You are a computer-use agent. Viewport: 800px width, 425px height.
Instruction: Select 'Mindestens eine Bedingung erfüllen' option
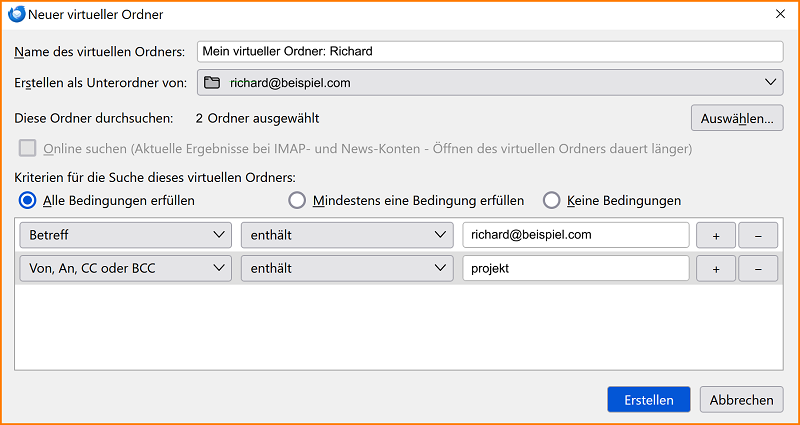[297, 201]
